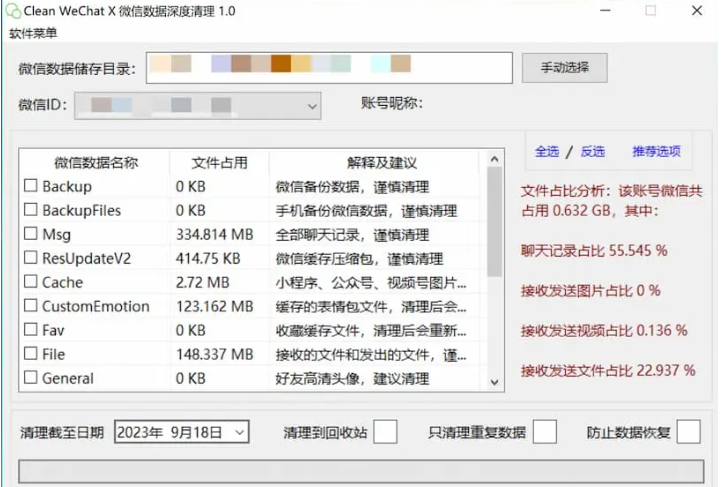Click the 接收发送文件占比 22.937 % text
This screenshot has width=724, height=487.
tap(608, 370)
